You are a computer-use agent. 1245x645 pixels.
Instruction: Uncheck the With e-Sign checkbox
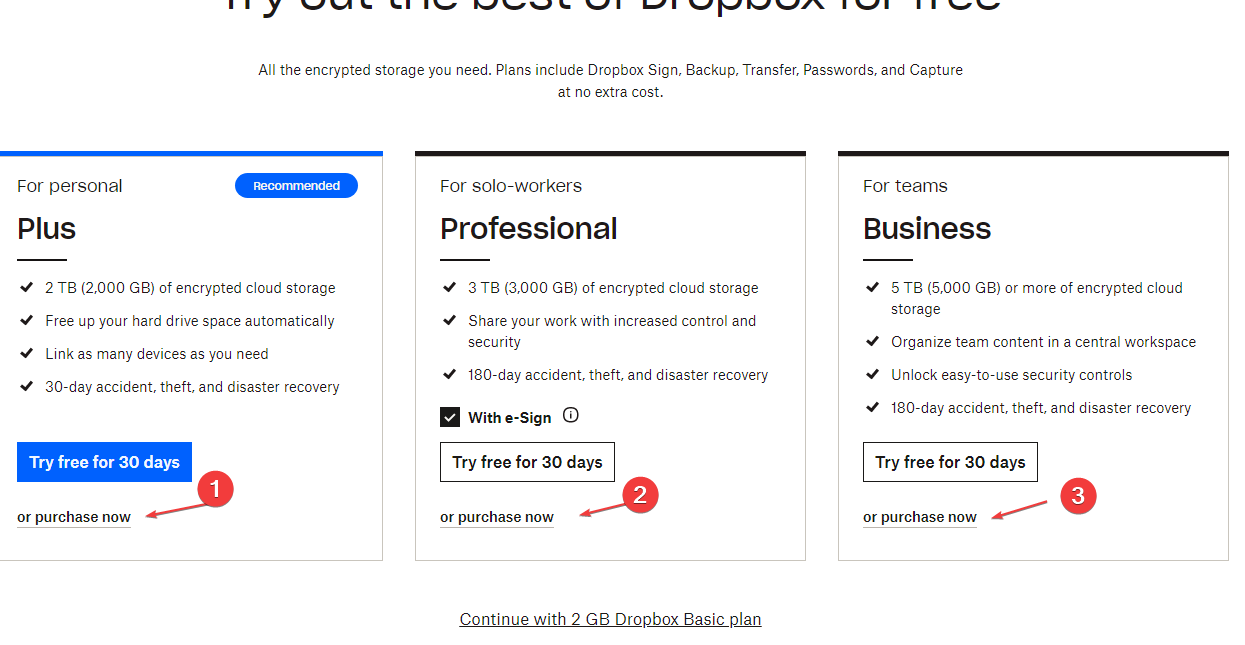point(450,417)
